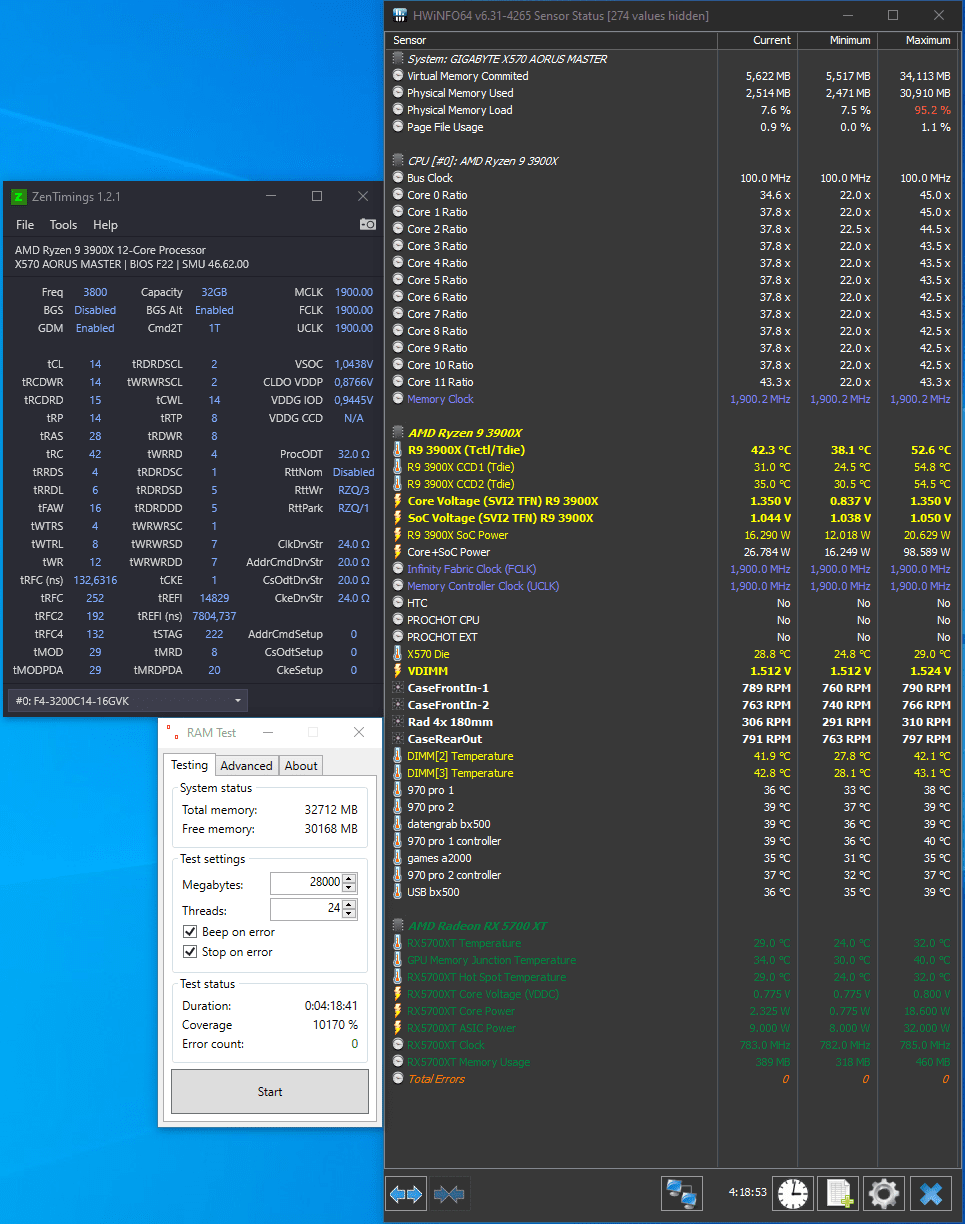
Task: Click chip icon beside AMD Radeon RX 5700 XT
Action: tap(398, 926)
